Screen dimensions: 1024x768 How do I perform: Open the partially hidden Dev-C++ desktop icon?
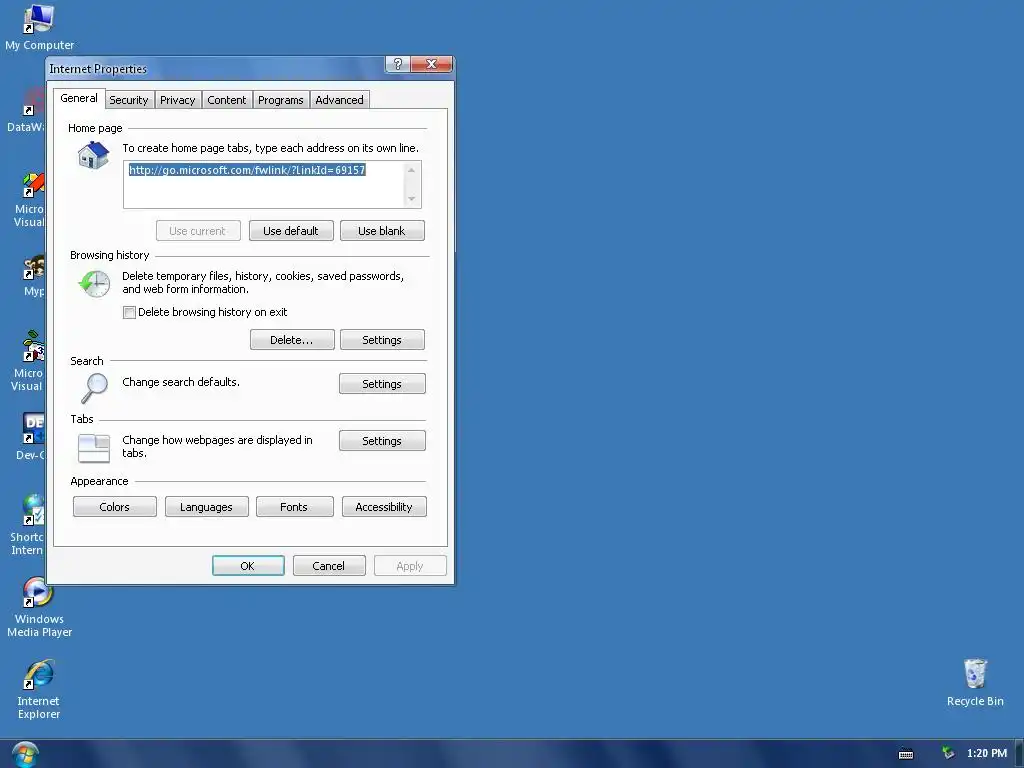pos(32,435)
